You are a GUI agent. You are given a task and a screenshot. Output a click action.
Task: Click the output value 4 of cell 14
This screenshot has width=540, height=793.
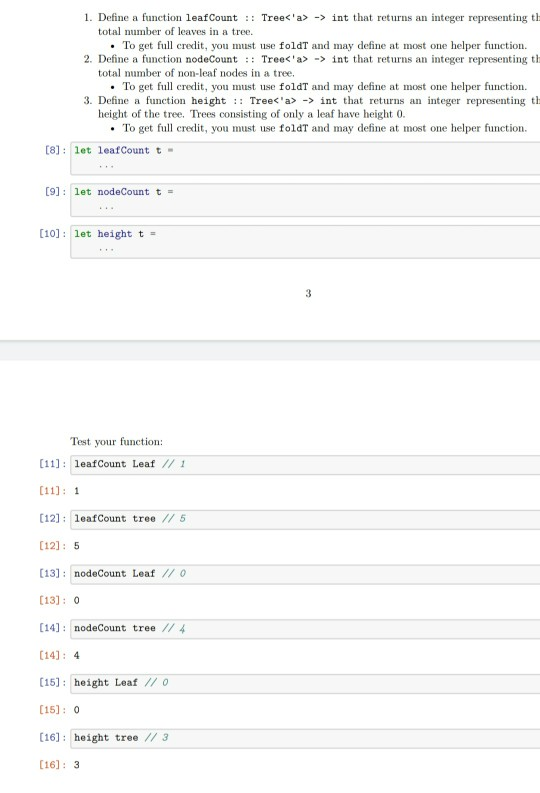click(76, 655)
